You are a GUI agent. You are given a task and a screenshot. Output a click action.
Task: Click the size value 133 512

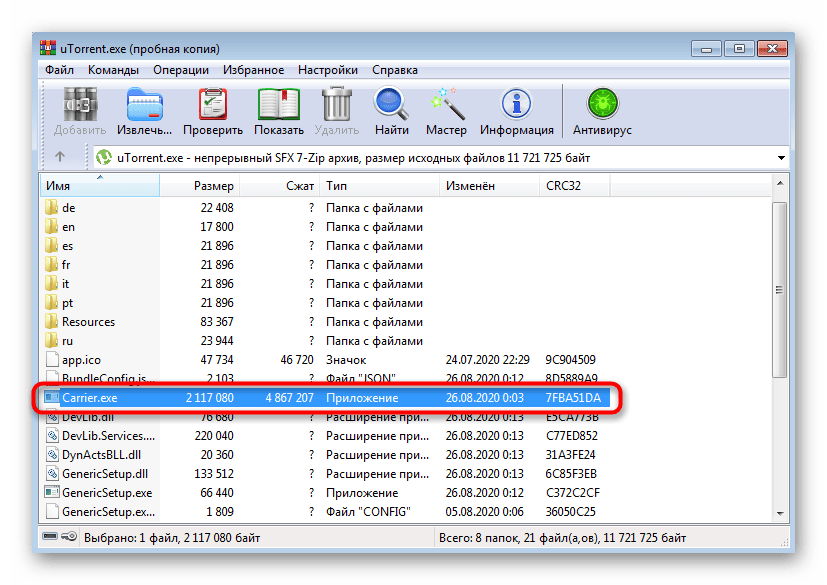[214, 473]
